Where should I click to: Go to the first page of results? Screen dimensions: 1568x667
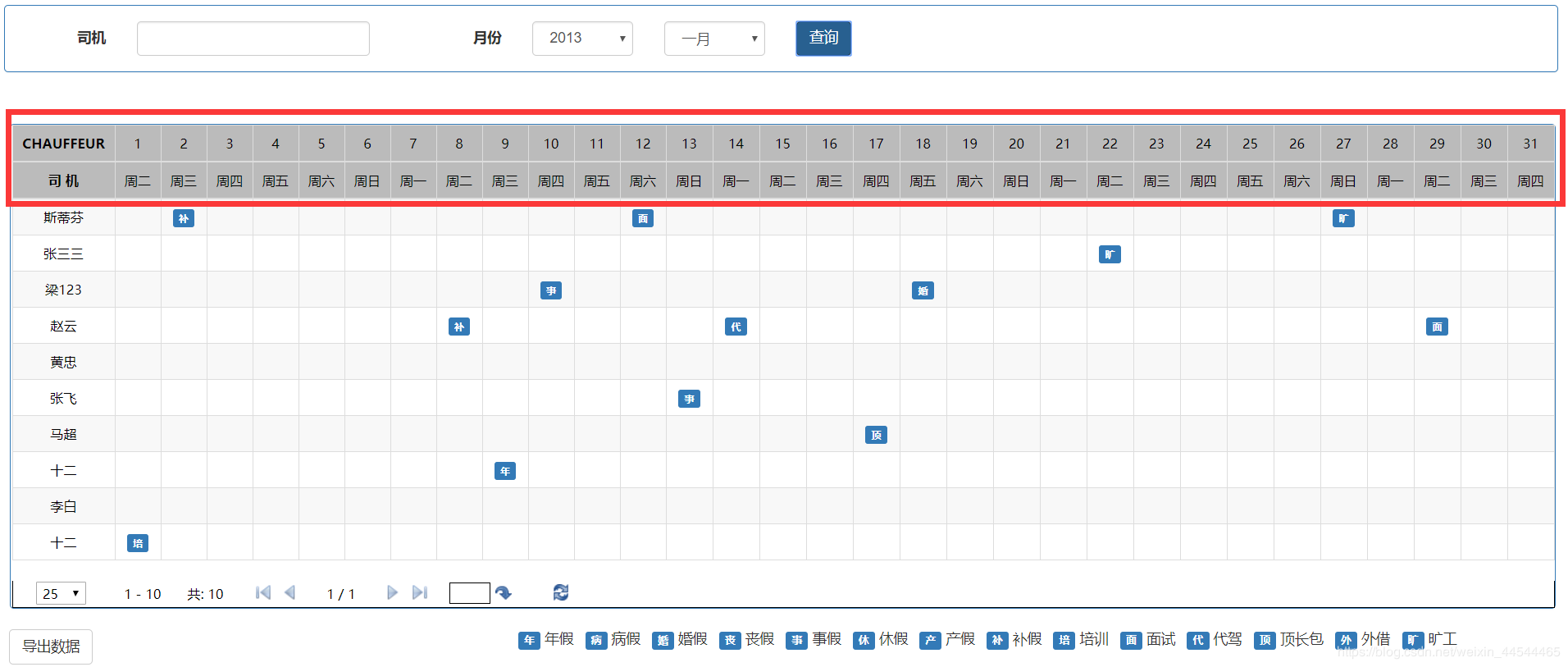pyautogui.click(x=263, y=592)
